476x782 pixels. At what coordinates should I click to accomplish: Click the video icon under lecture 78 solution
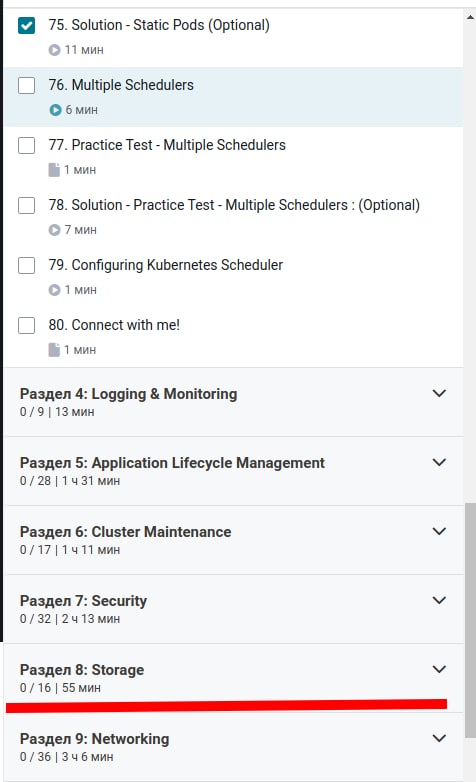(54, 230)
